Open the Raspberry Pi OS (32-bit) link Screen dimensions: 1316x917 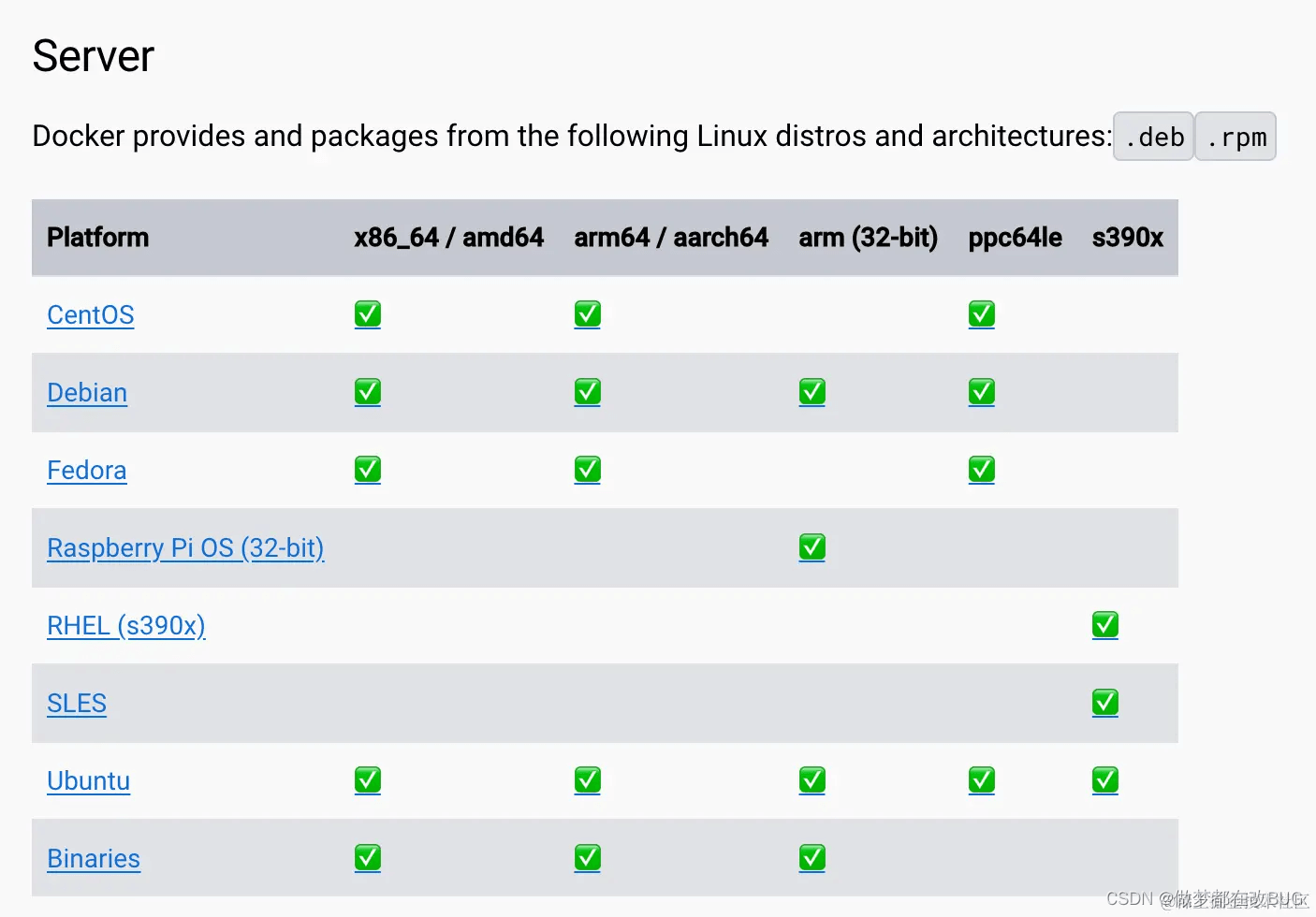click(185, 547)
